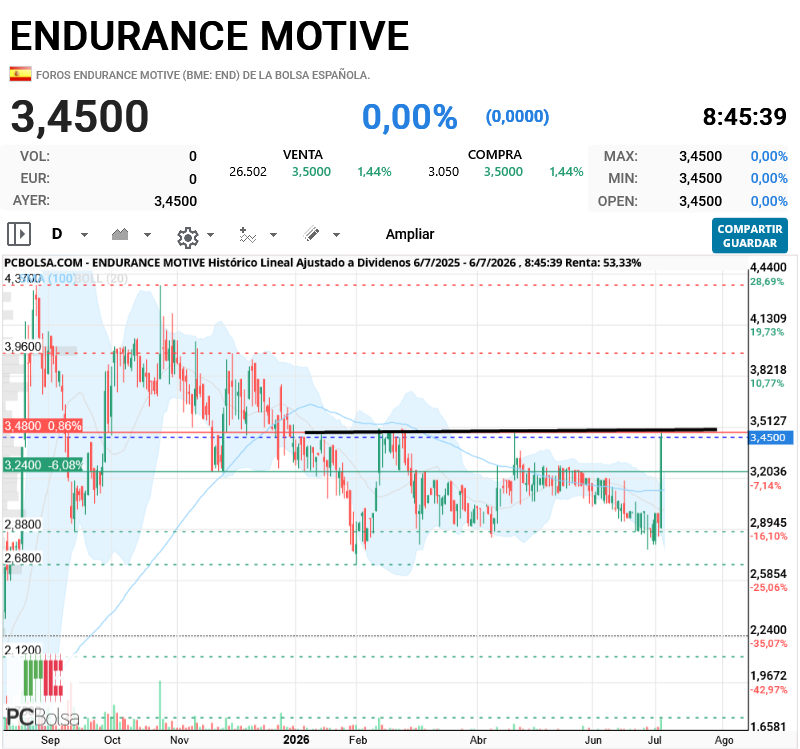Viewport: 800px width, 749px height.
Task: Open chart settings gear icon
Action: [x=187, y=237]
